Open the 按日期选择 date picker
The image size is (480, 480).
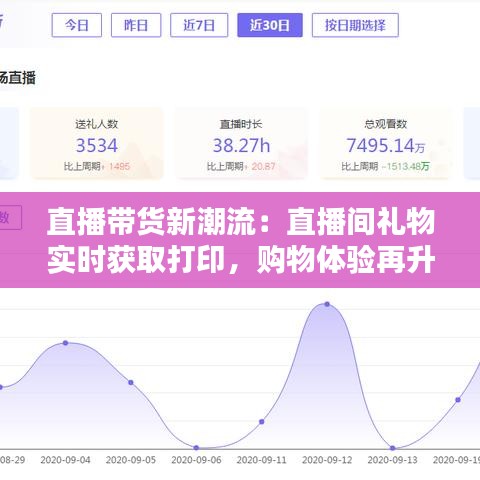(x=355, y=25)
